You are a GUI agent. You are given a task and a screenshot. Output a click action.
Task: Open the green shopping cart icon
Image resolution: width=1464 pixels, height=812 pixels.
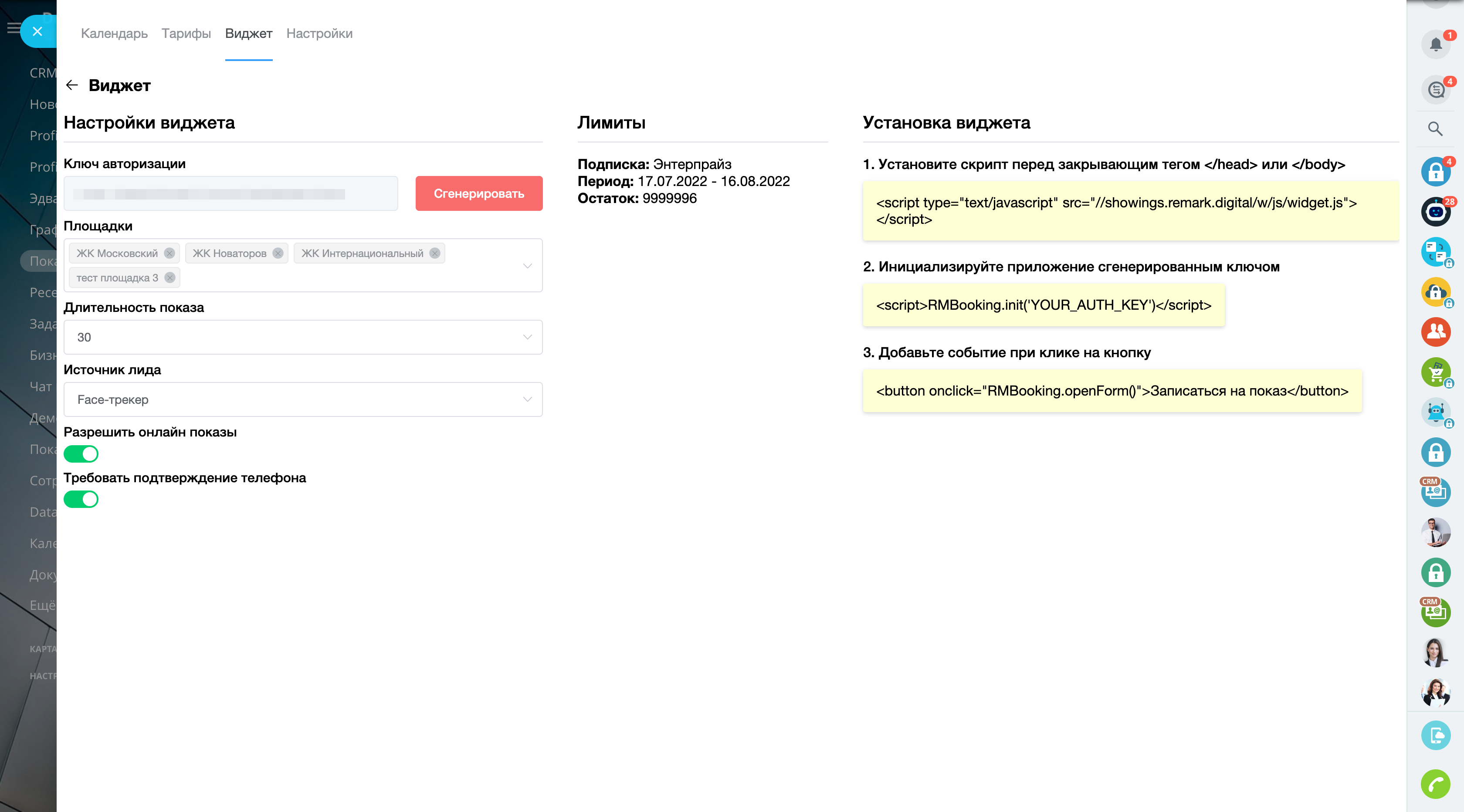(1436, 372)
